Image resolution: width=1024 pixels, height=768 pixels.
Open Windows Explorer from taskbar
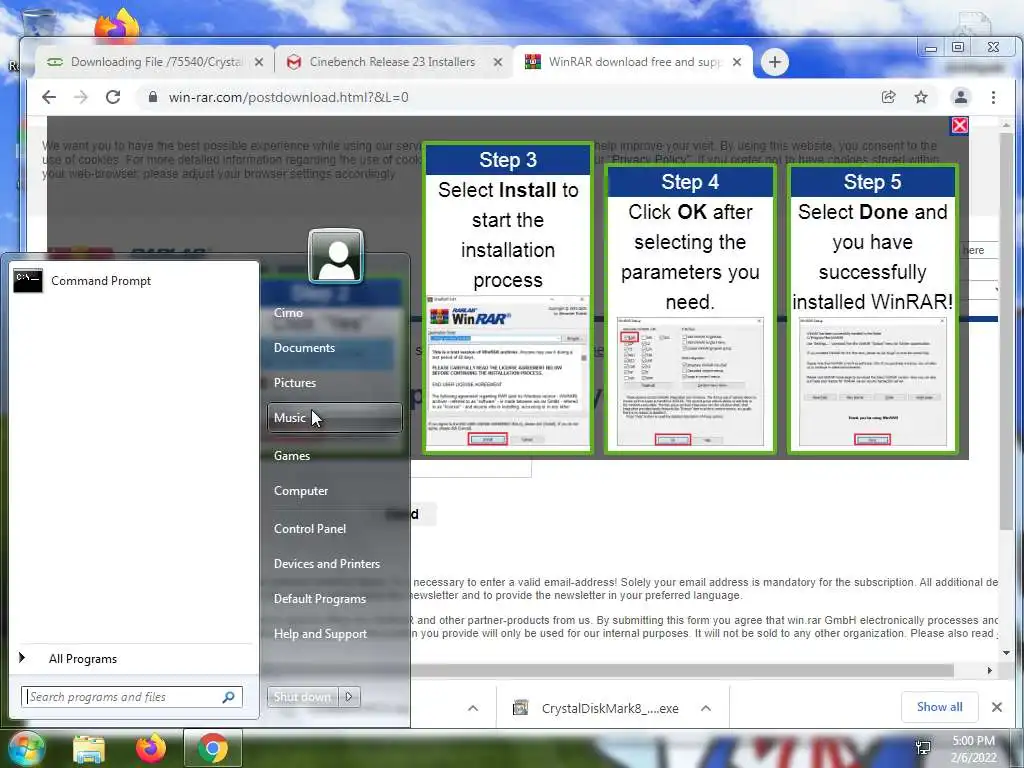[89, 749]
